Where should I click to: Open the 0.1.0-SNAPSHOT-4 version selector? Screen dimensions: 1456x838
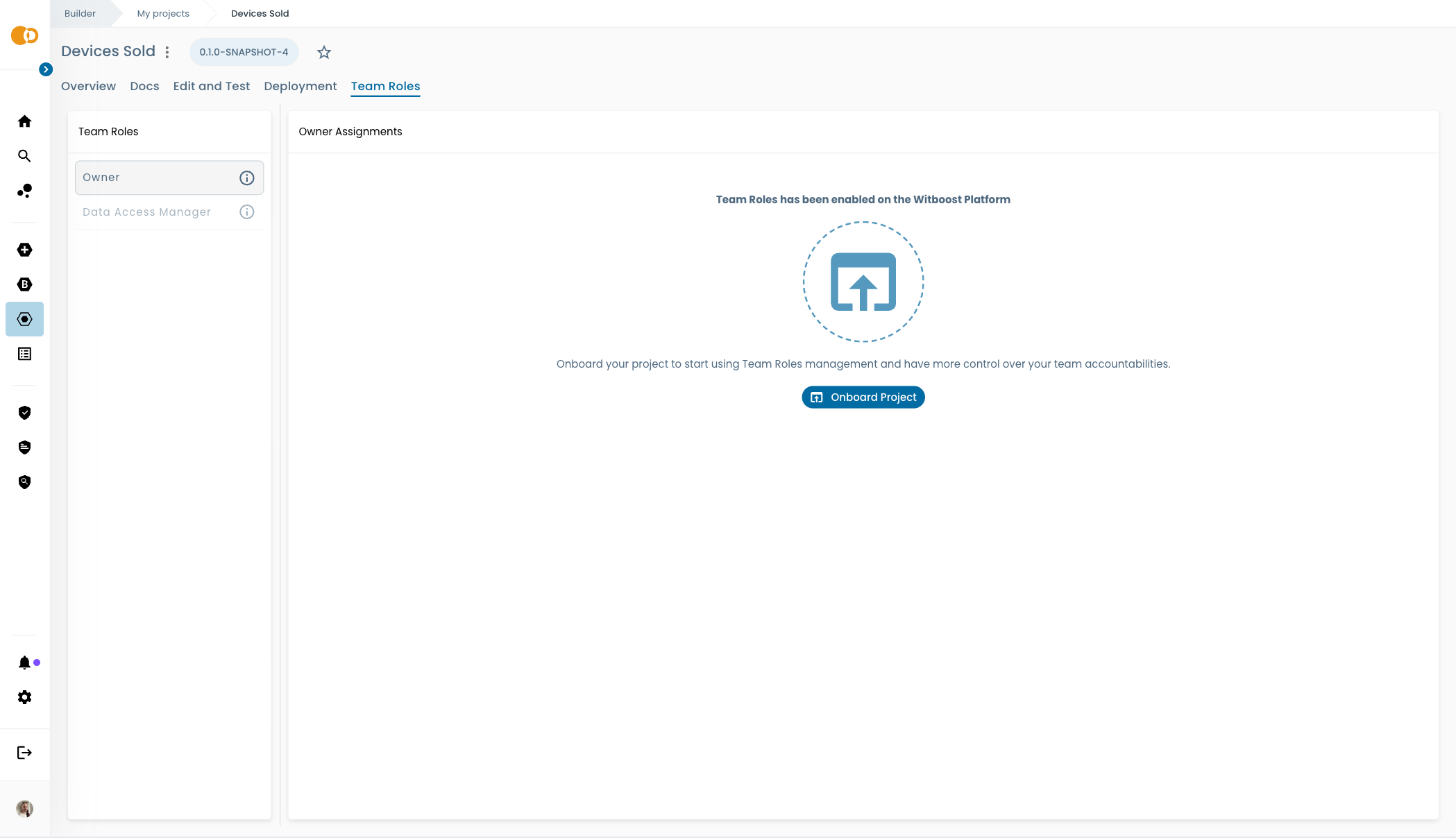point(244,52)
